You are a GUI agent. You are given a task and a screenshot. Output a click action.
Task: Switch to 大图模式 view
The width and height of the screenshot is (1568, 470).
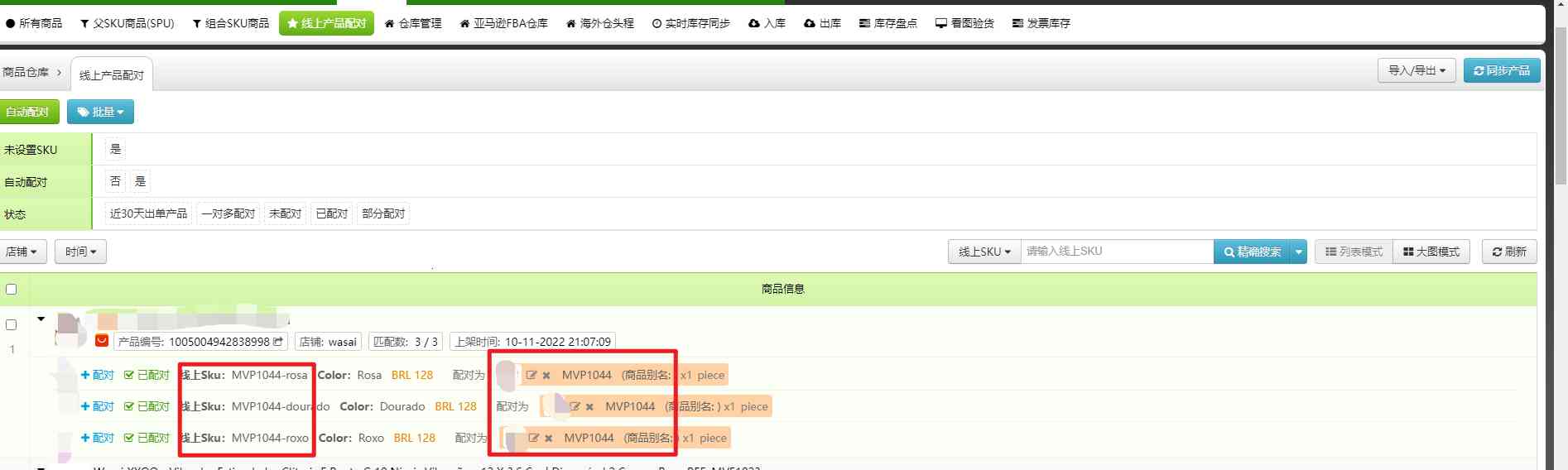pyautogui.click(x=1431, y=252)
